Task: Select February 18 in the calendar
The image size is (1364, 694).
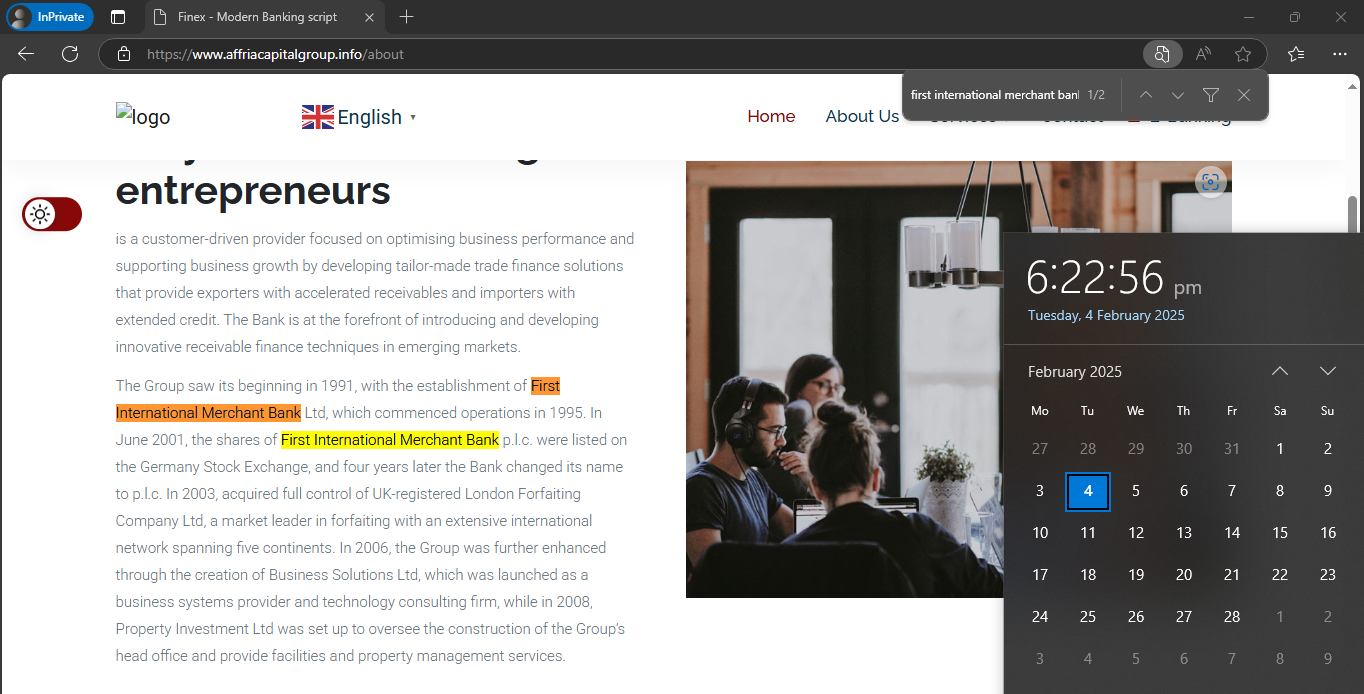Action: [1088, 575]
